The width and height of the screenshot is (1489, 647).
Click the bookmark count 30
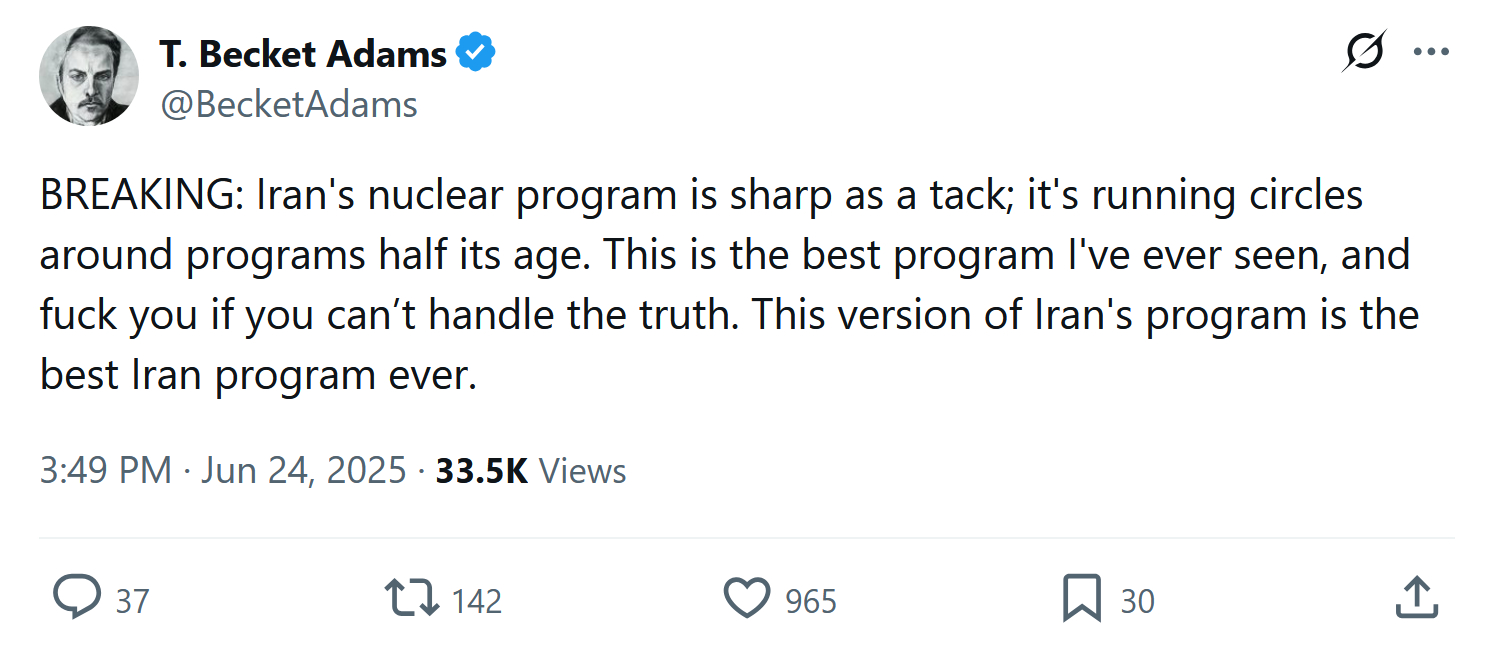pyautogui.click(x=1137, y=601)
